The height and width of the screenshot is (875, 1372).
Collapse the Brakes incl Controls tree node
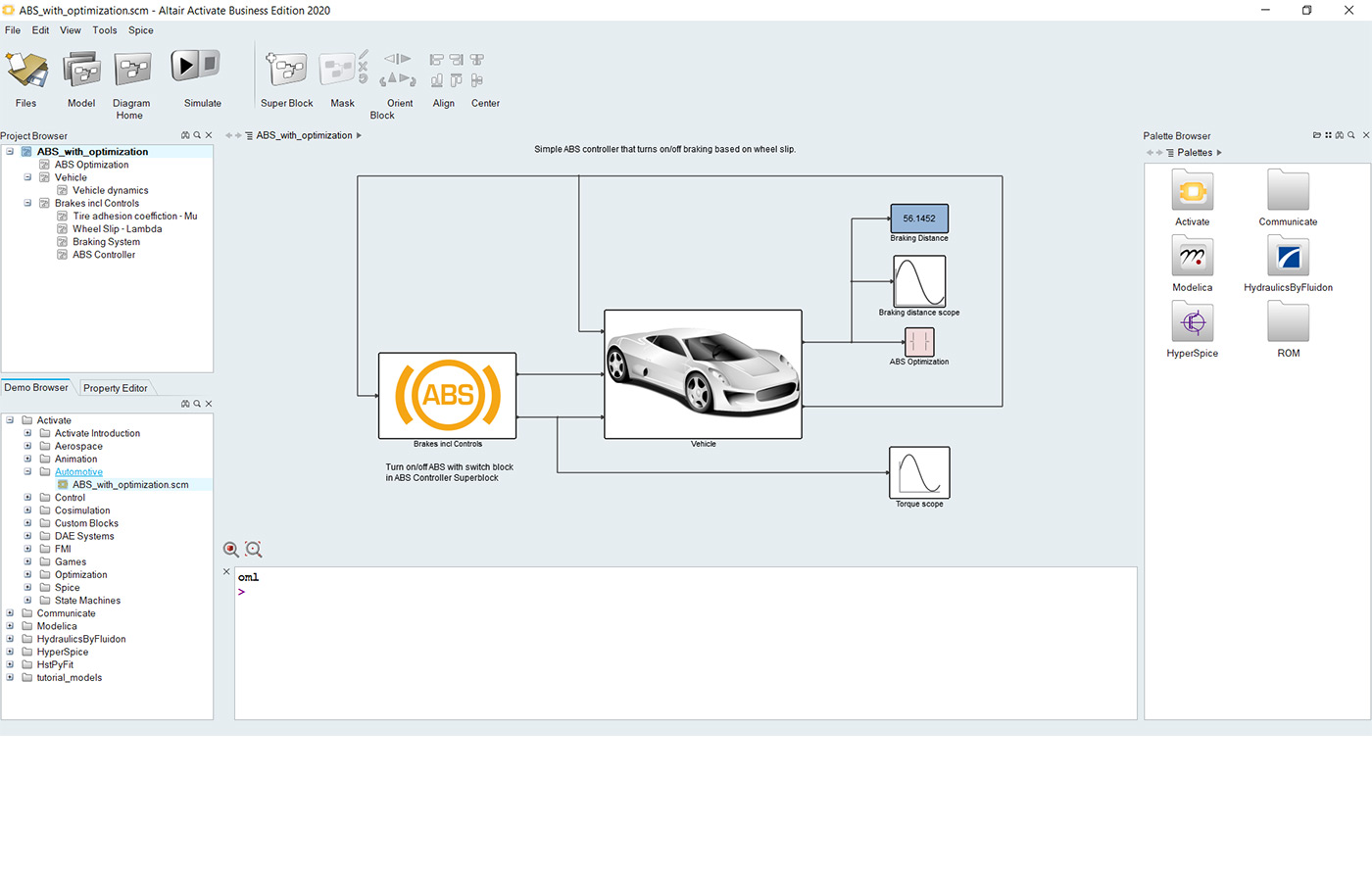(x=27, y=203)
